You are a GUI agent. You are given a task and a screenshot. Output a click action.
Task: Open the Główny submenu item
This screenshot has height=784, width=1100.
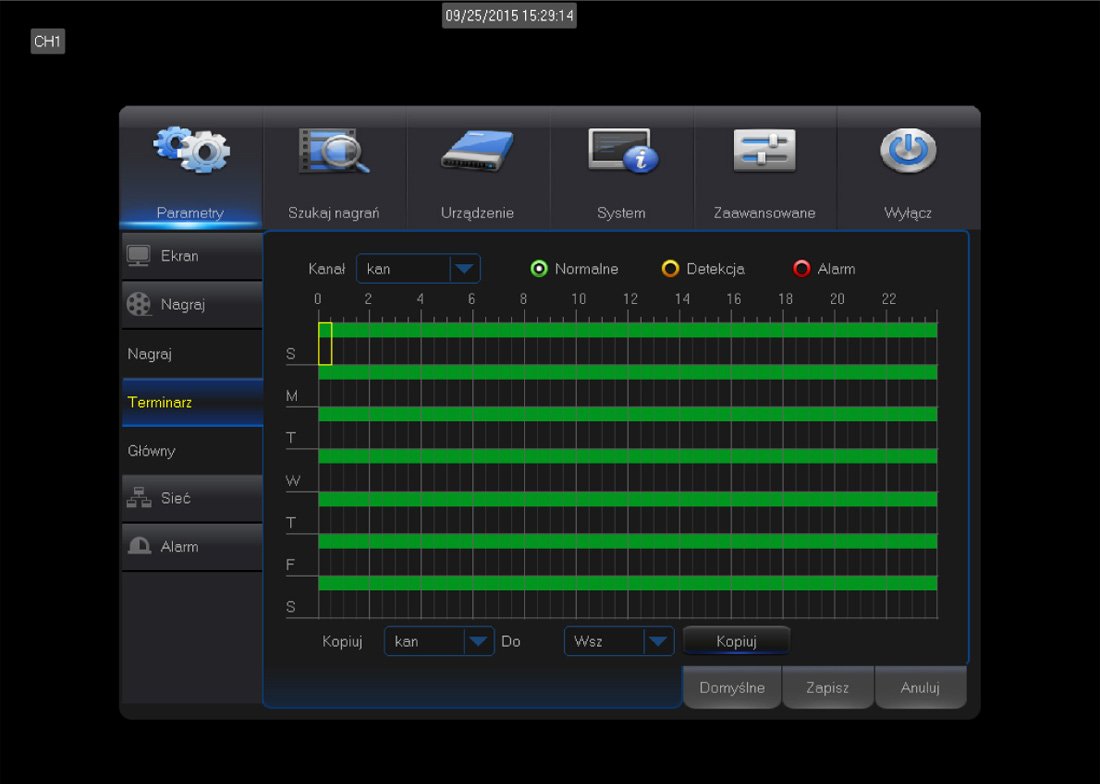(192, 450)
